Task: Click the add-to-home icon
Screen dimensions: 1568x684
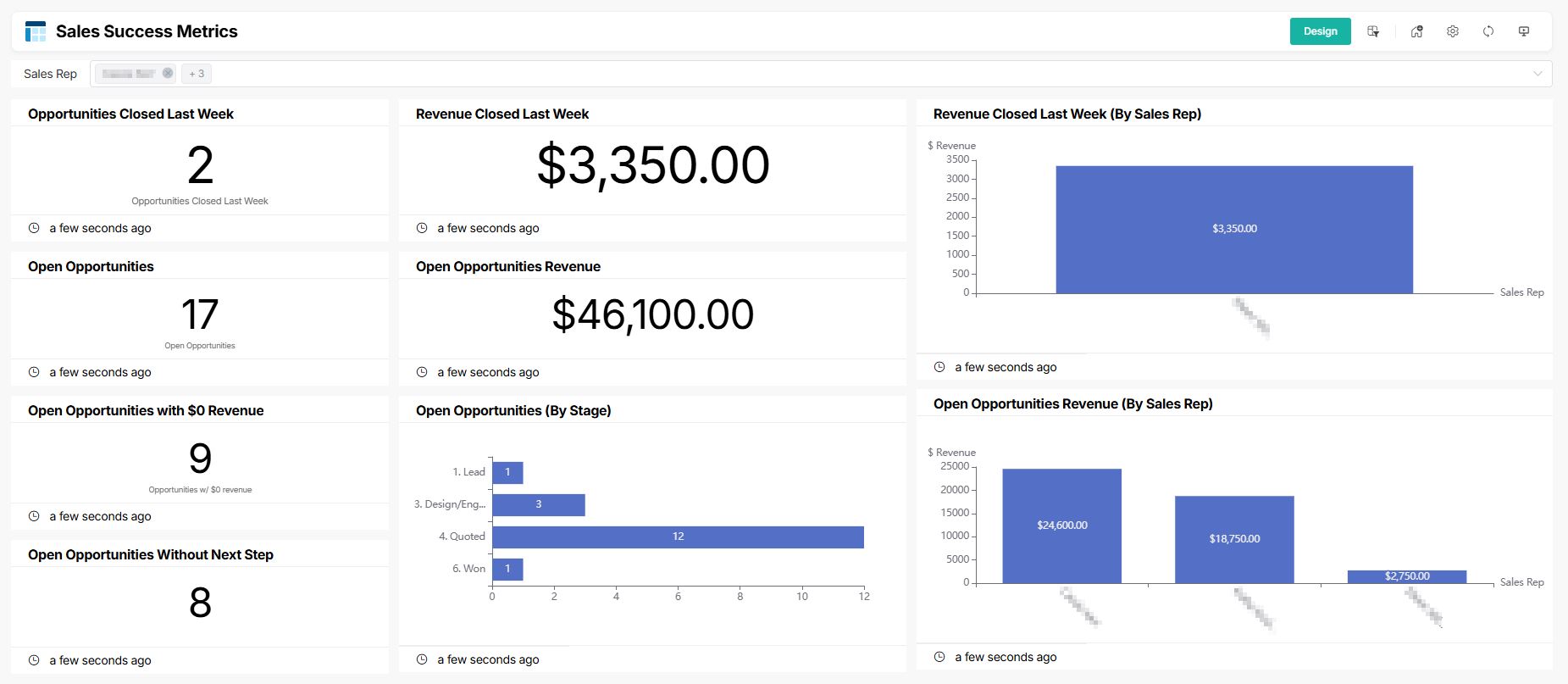Action: [1416, 31]
